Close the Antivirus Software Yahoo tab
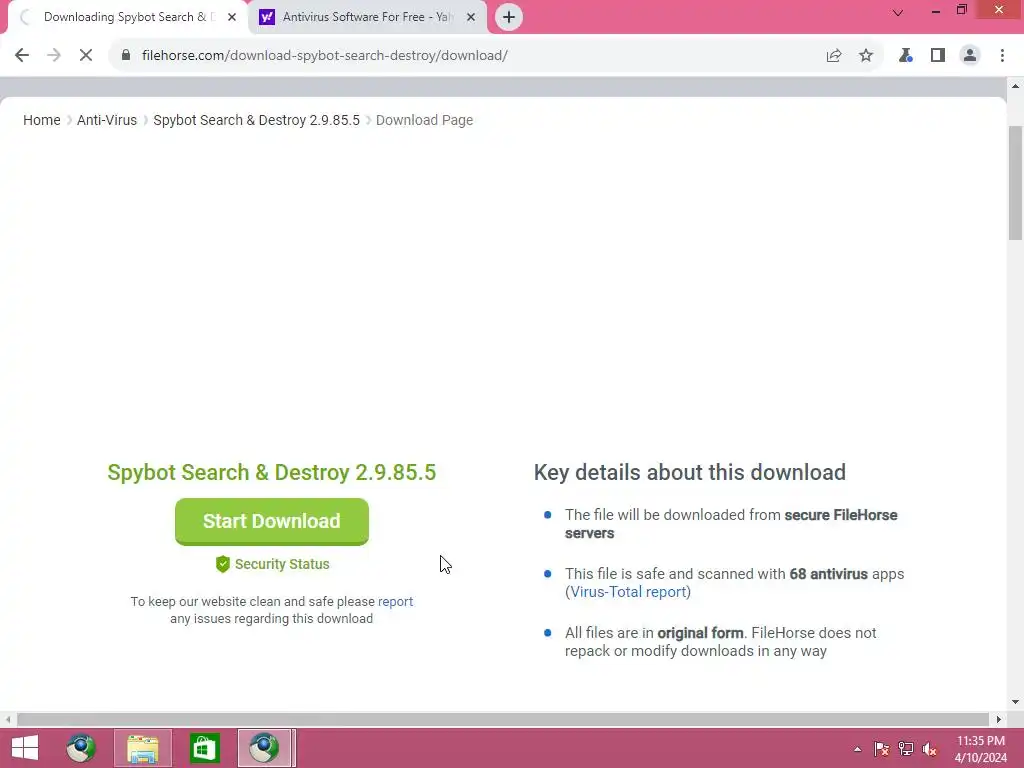This screenshot has height=768, width=1024. [471, 17]
